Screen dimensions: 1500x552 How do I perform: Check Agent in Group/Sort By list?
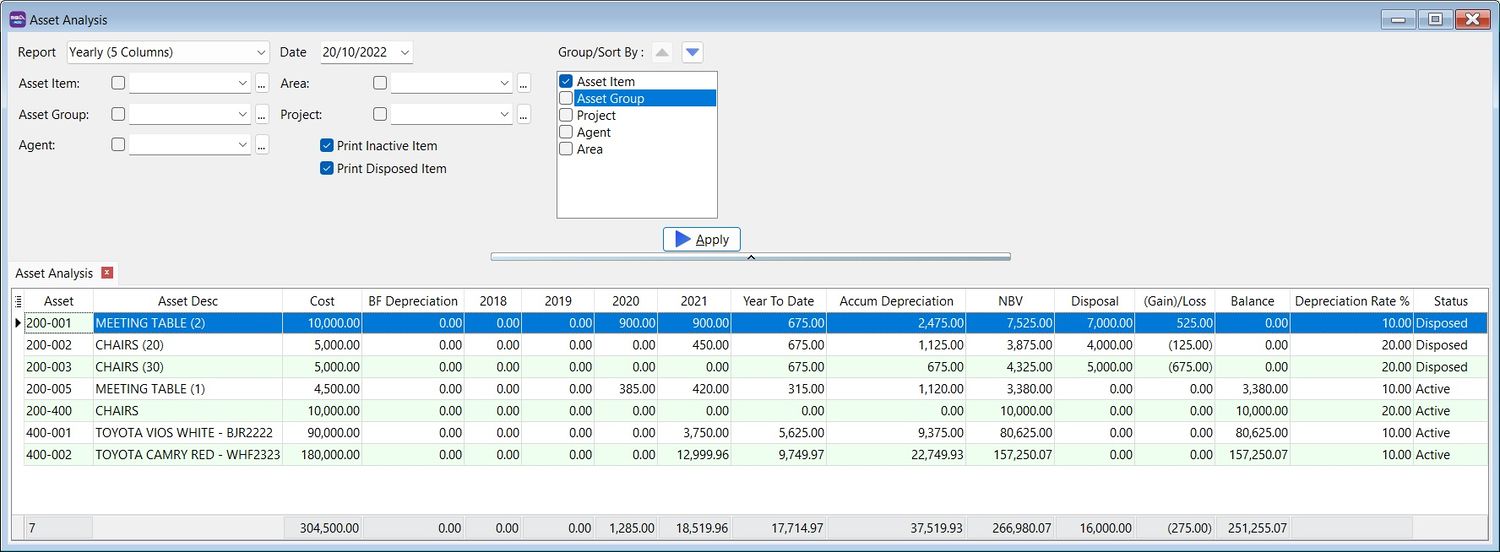click(x=566, y=133)
